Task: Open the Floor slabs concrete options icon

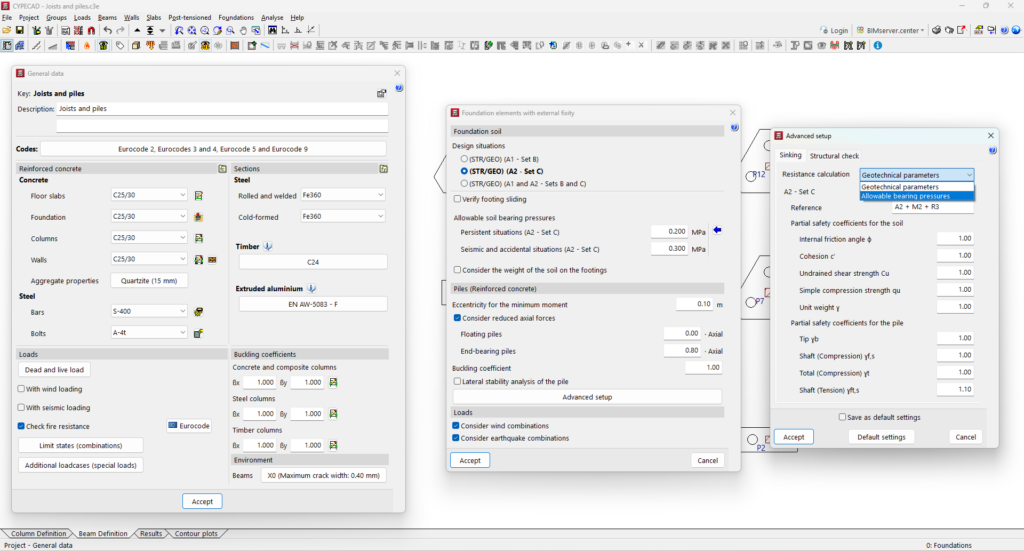Action: pyautogui.click(x=199, y=195)
